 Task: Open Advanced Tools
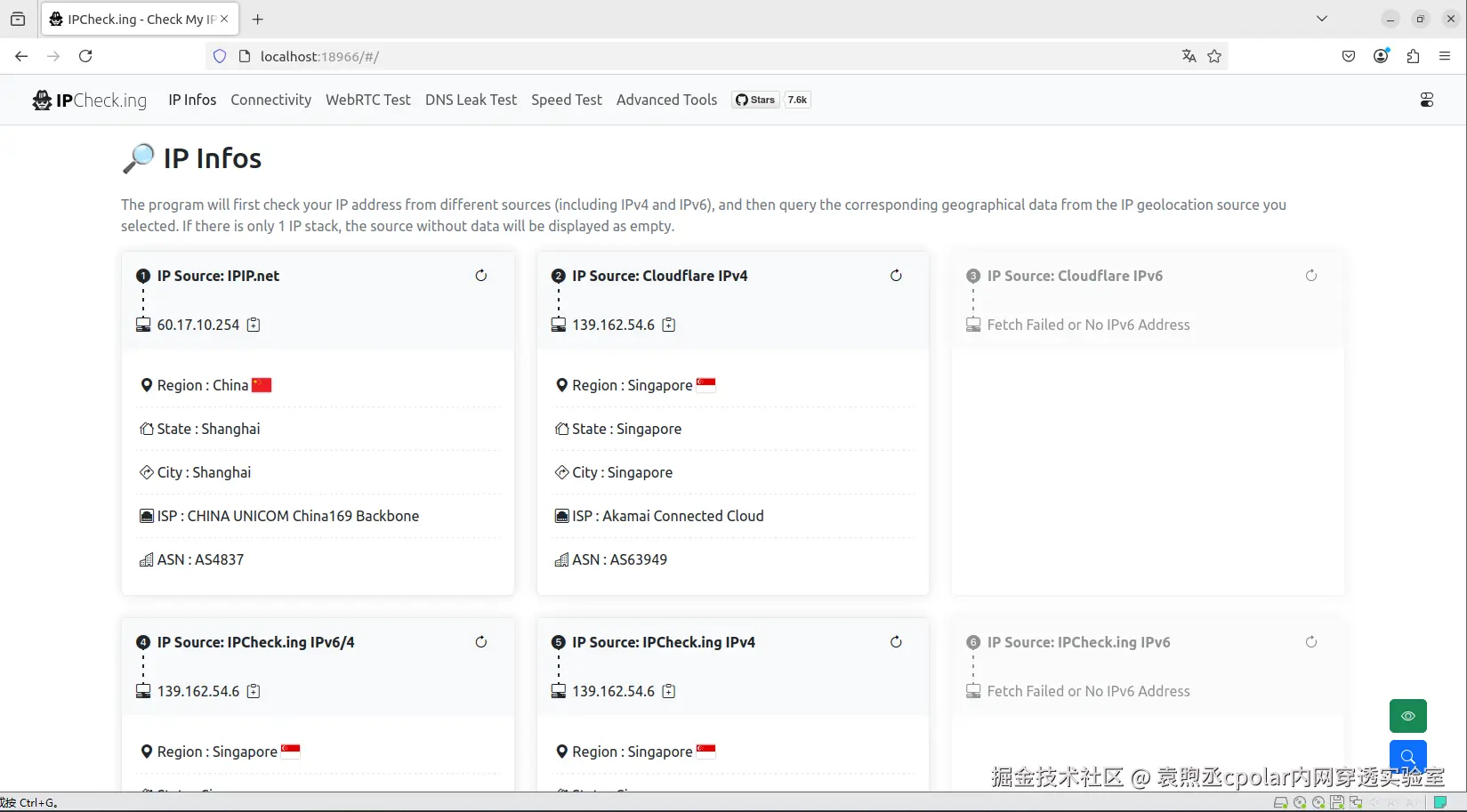point(666,100)
